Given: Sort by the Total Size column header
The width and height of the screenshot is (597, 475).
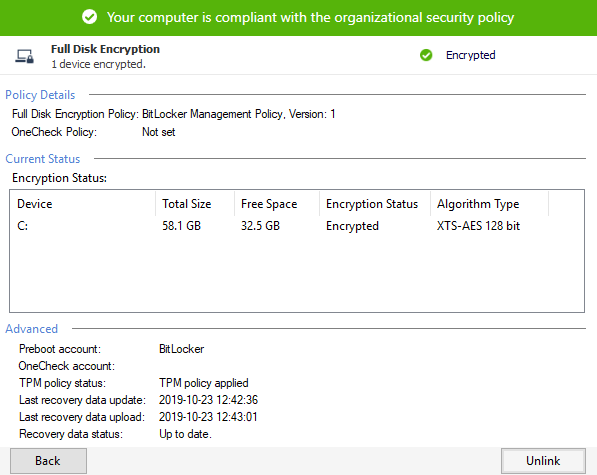Looking at the screenshot, I should [x=195, y=204].
